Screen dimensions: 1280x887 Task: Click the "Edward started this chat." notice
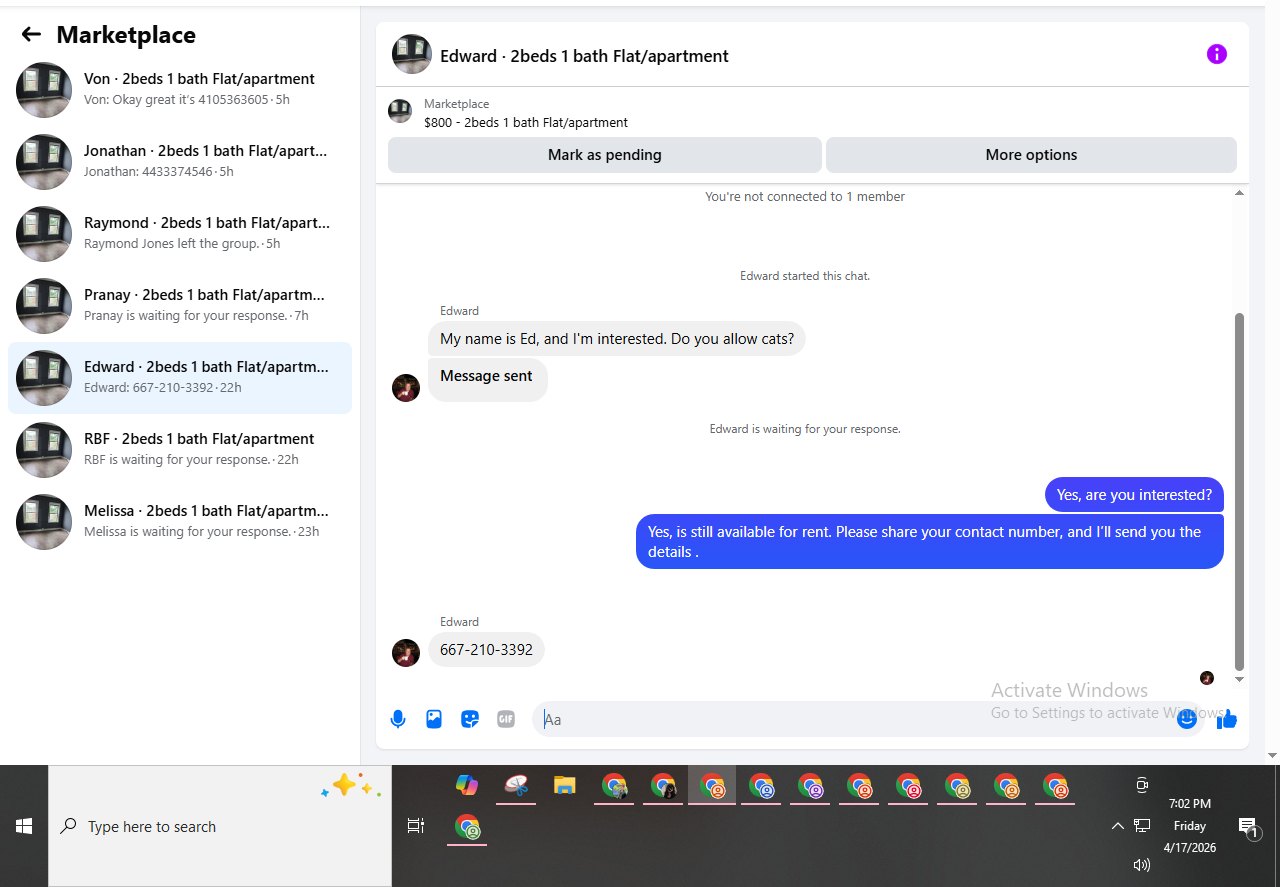coord(805,276)
